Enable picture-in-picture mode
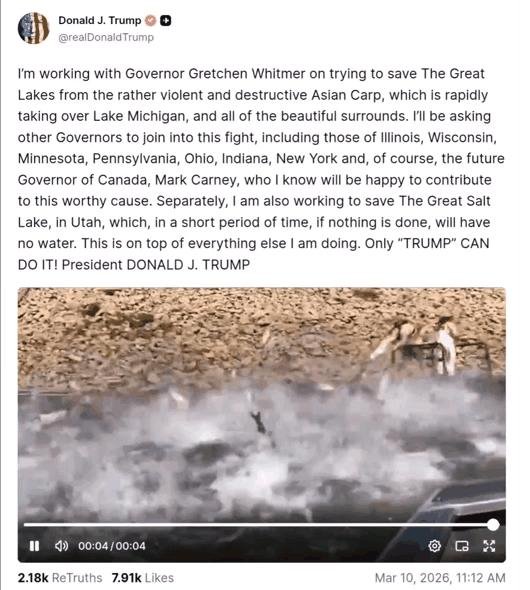 coord(462,546)
